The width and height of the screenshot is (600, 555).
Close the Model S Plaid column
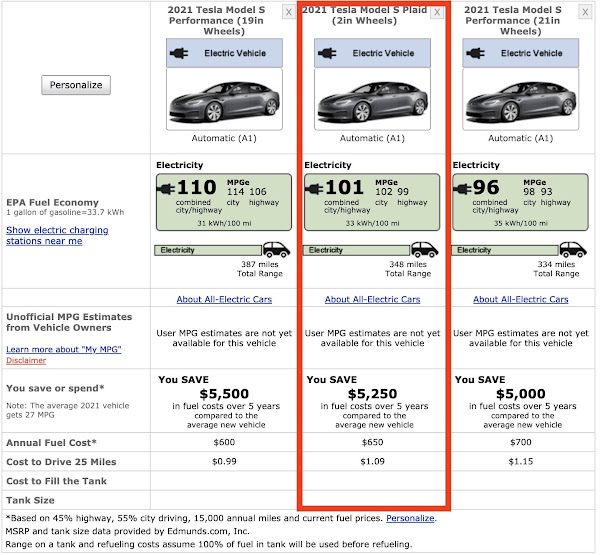[x=437, y=11]
